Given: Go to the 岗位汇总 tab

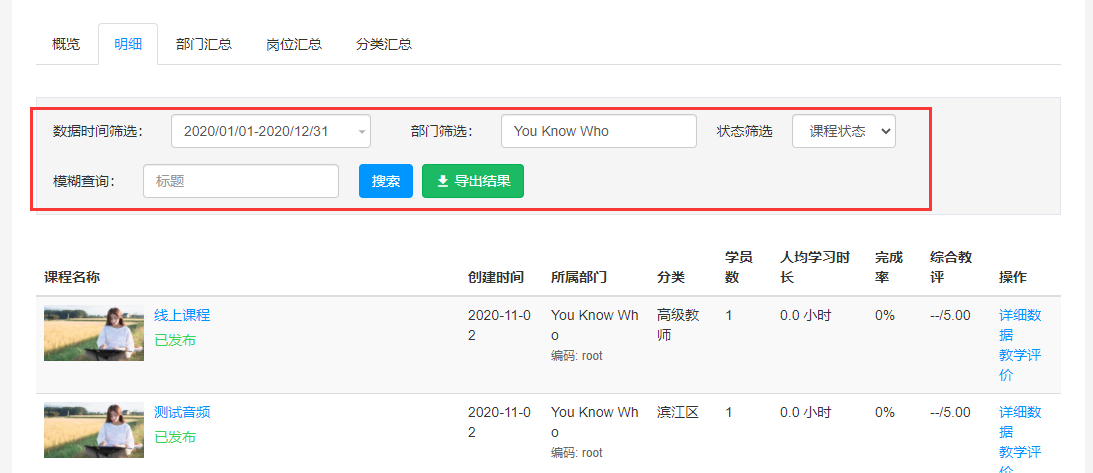Looking at the screenshot, I should pos(293,45).
